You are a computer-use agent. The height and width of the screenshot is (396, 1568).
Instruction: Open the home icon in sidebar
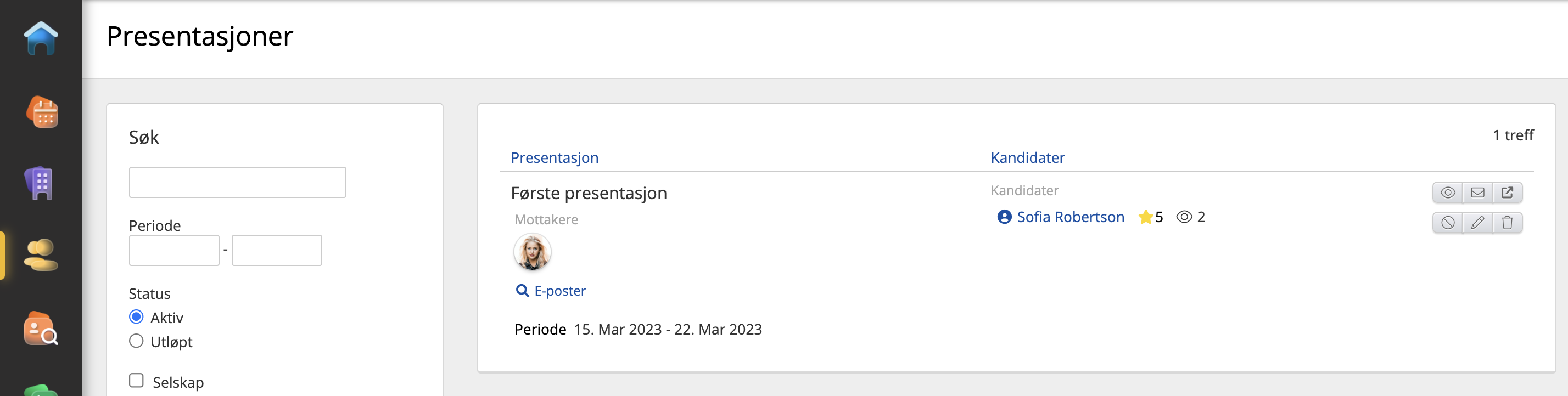coord(41,38)
